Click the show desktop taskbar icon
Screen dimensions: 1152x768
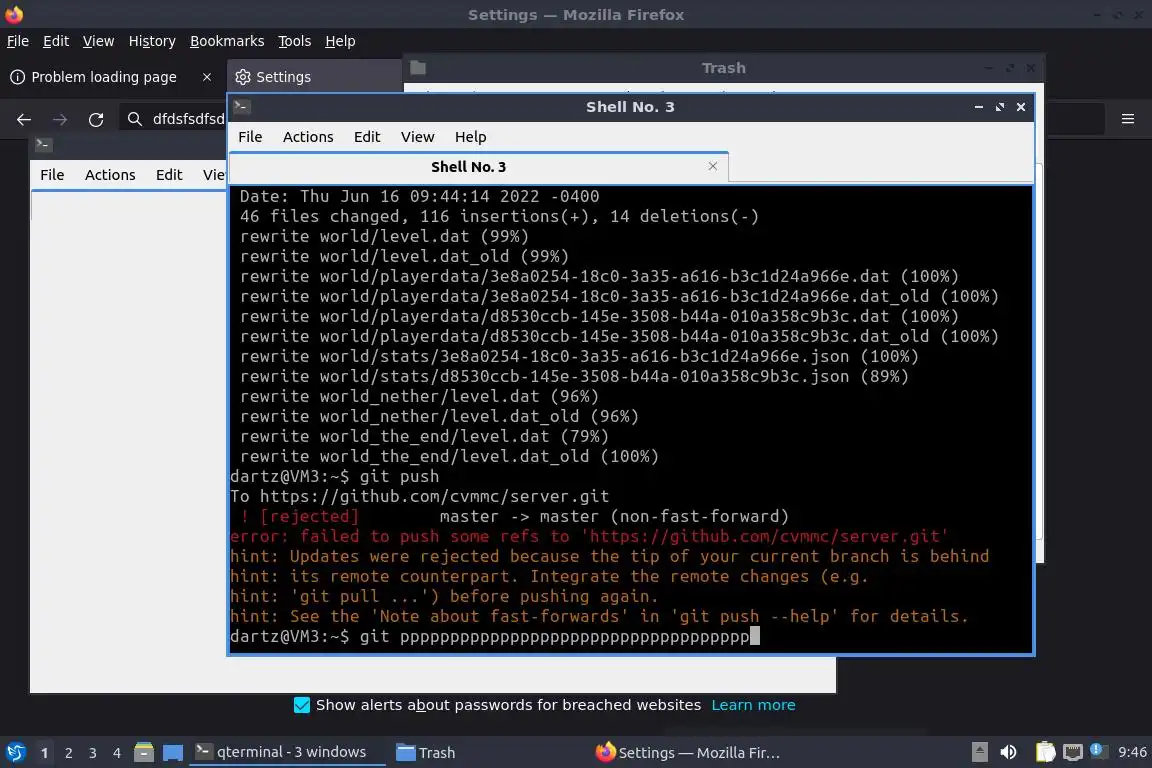pyautogui.click(x=173, y=753)
